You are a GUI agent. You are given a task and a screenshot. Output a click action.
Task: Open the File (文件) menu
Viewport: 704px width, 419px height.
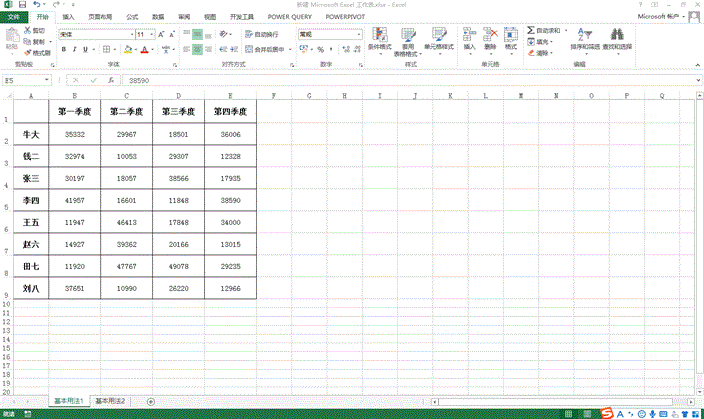click(14, 17)
